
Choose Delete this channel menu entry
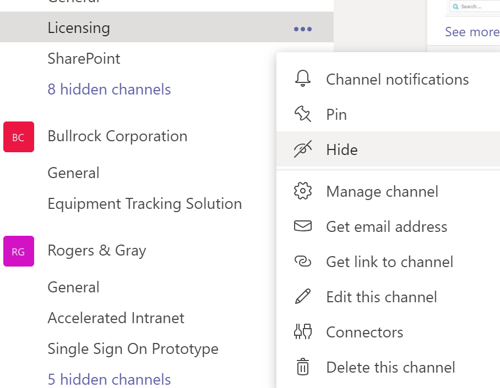pyautogui.click(x=388, y=367)
